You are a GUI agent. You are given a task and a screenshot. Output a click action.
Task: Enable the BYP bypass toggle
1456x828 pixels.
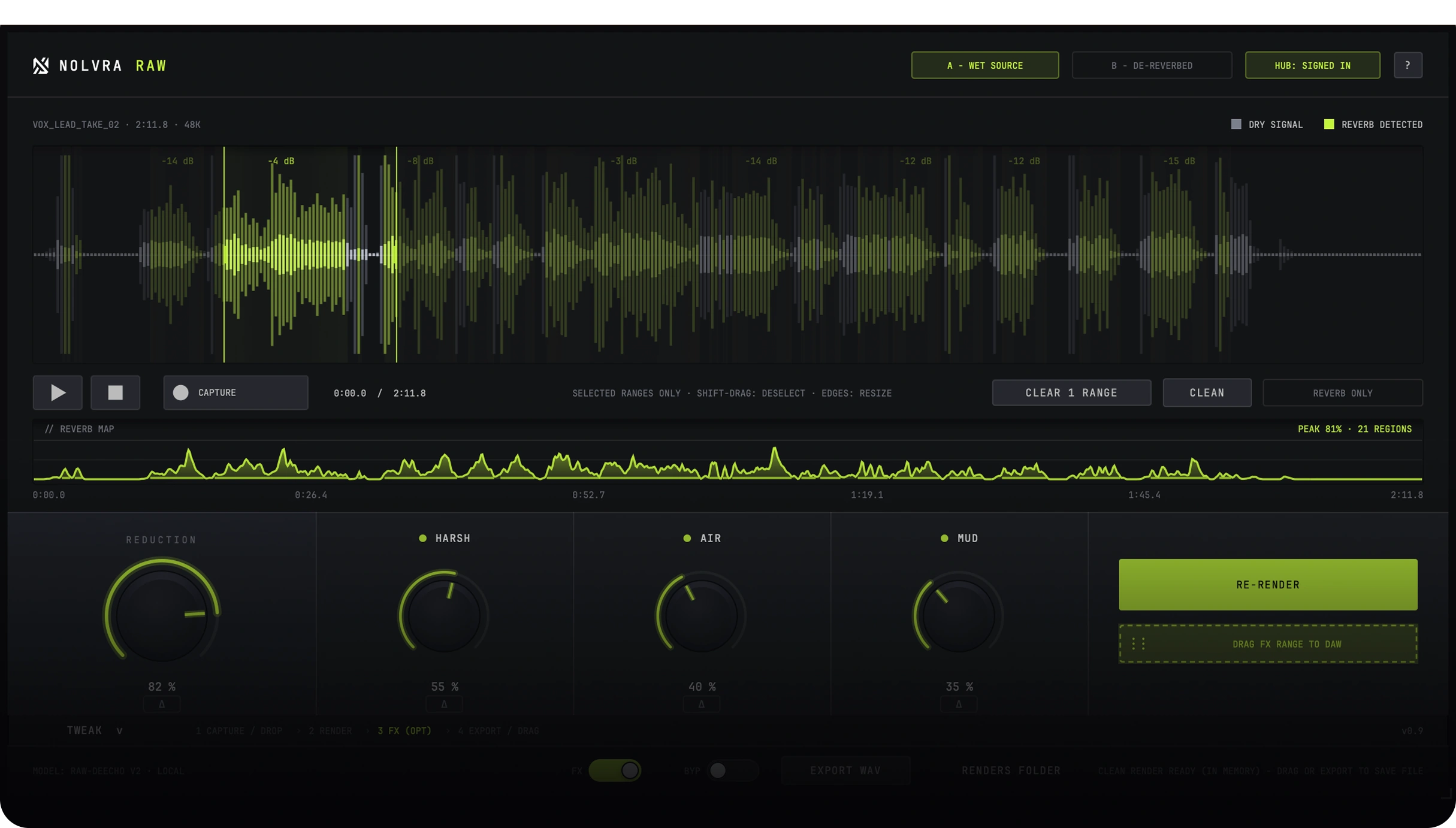(x=733, y=770)
